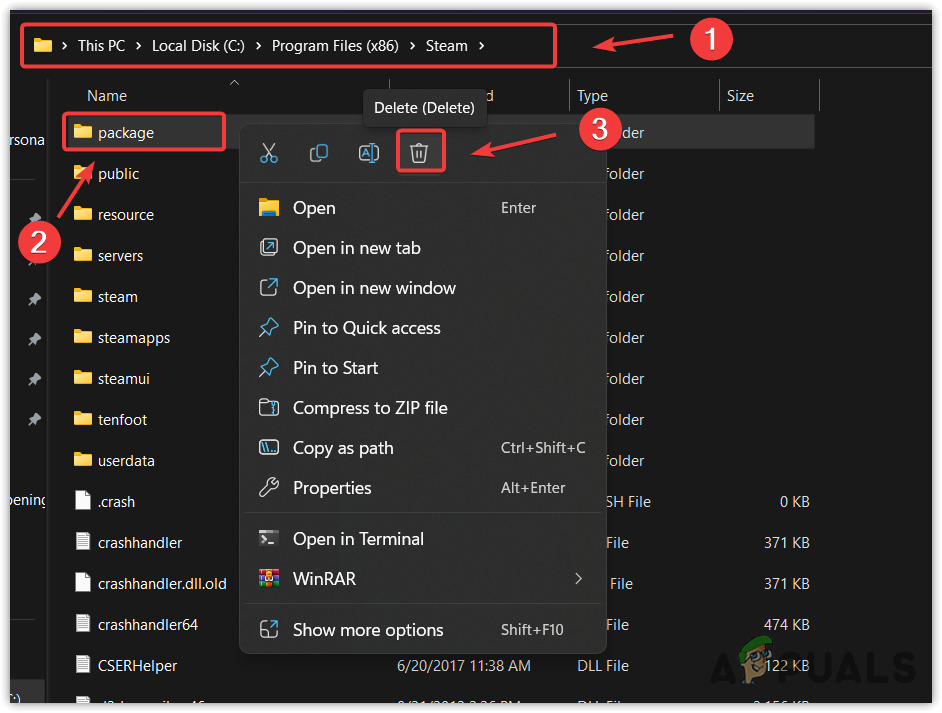The height and width of the screenshot is (713, 942).
Task: Click the Terminal icon in menu
Action: [269, 538]
